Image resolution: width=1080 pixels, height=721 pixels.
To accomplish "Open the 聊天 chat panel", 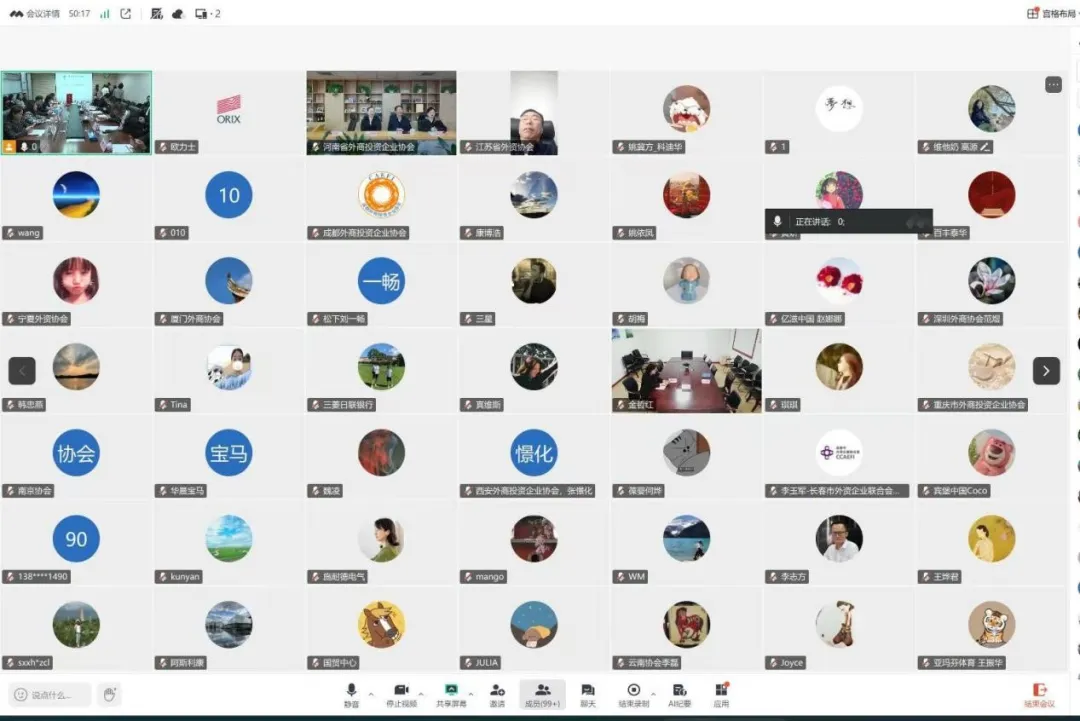I will pos(588,694).
